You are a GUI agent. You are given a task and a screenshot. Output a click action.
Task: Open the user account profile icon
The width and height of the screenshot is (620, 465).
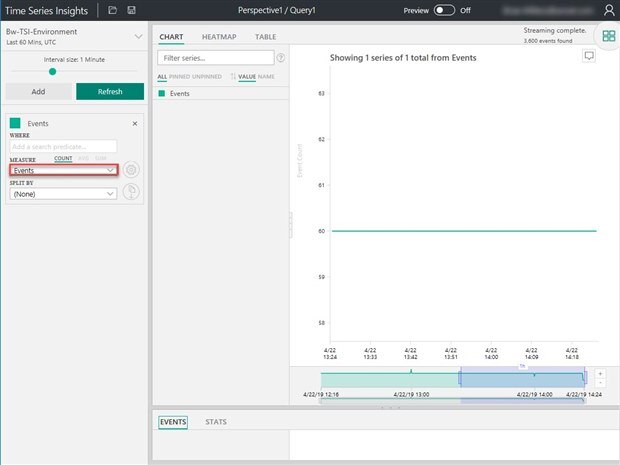[609, 10]
